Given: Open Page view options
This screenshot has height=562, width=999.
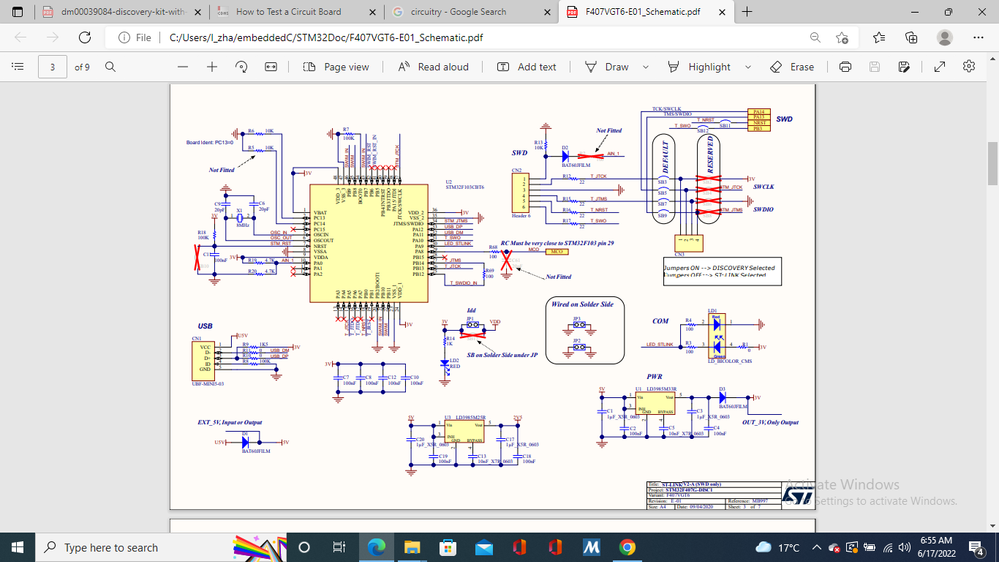Looking at the screenshot, I should tap(336, 67).
